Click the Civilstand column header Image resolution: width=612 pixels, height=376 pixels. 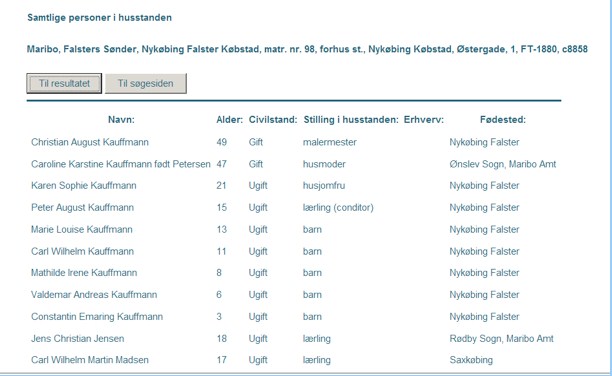point(273,119)
